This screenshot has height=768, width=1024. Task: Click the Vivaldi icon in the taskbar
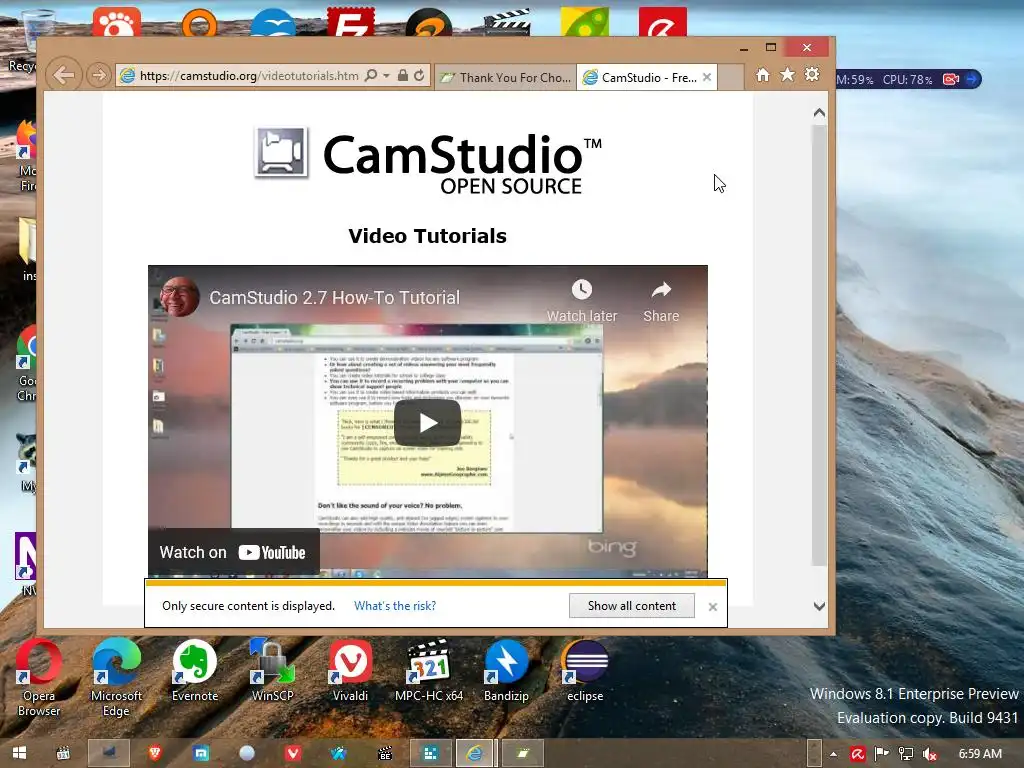coord(293,754)
